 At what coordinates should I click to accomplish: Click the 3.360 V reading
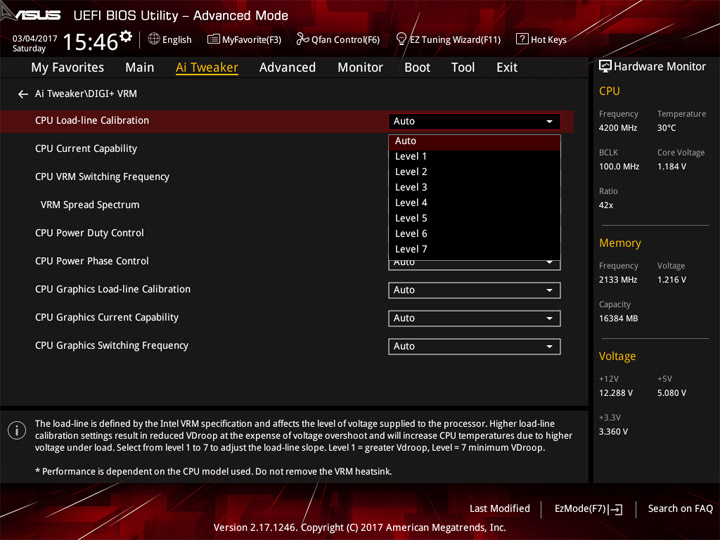613,432
